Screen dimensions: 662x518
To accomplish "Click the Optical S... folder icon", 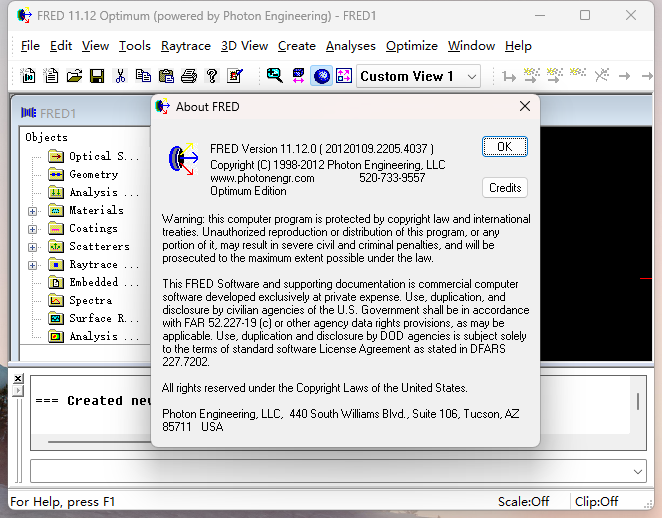I will click(56, 156).
